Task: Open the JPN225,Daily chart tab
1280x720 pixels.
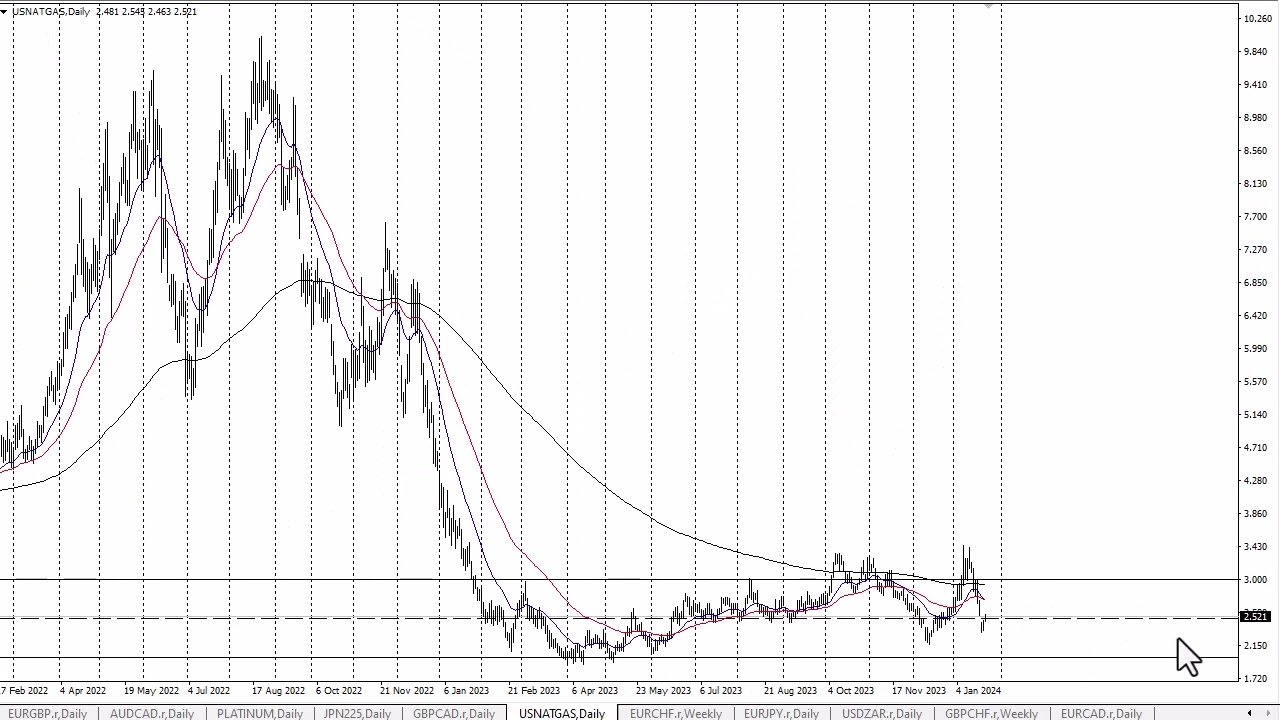Action: [x=357, y=713]
